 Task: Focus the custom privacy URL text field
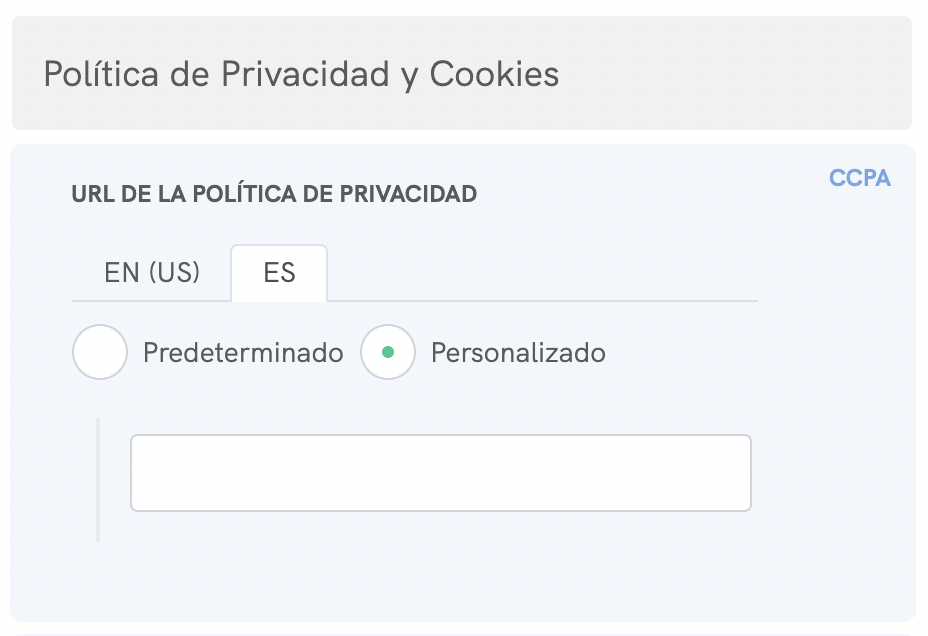click(x=440, y=473)
